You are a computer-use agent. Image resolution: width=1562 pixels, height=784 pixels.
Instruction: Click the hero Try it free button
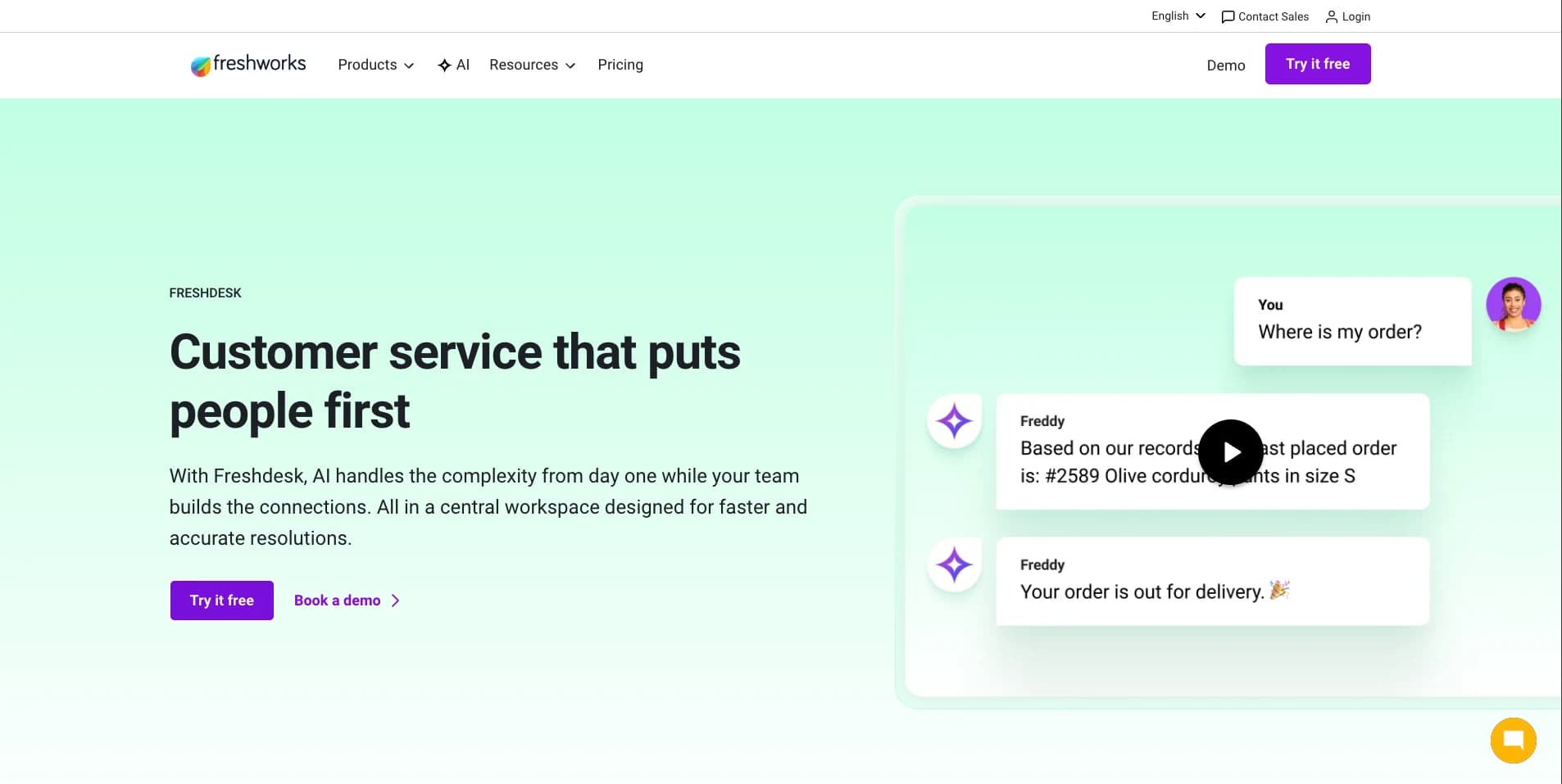click(x=222, y=600)
